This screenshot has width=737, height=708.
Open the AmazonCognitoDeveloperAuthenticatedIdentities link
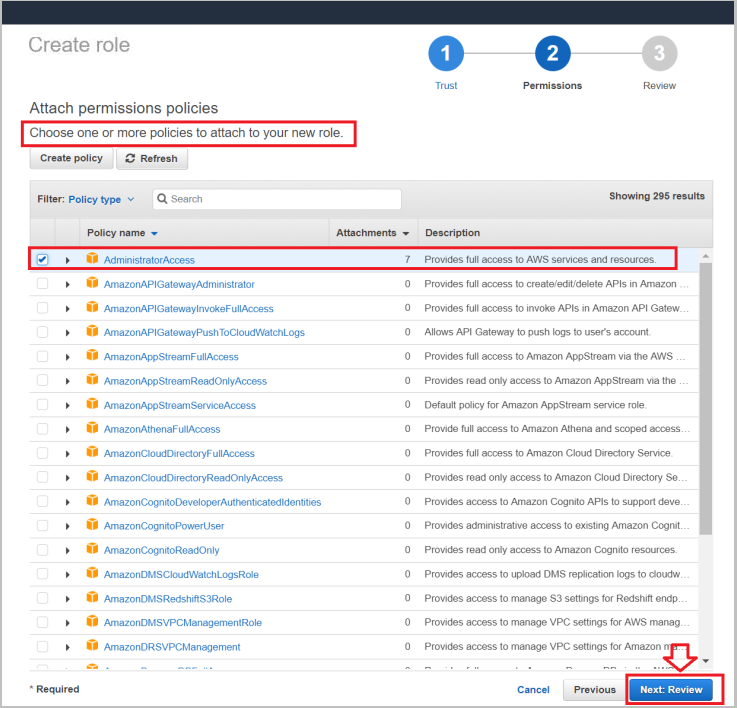pyautogui.click(x=212, y=502)
